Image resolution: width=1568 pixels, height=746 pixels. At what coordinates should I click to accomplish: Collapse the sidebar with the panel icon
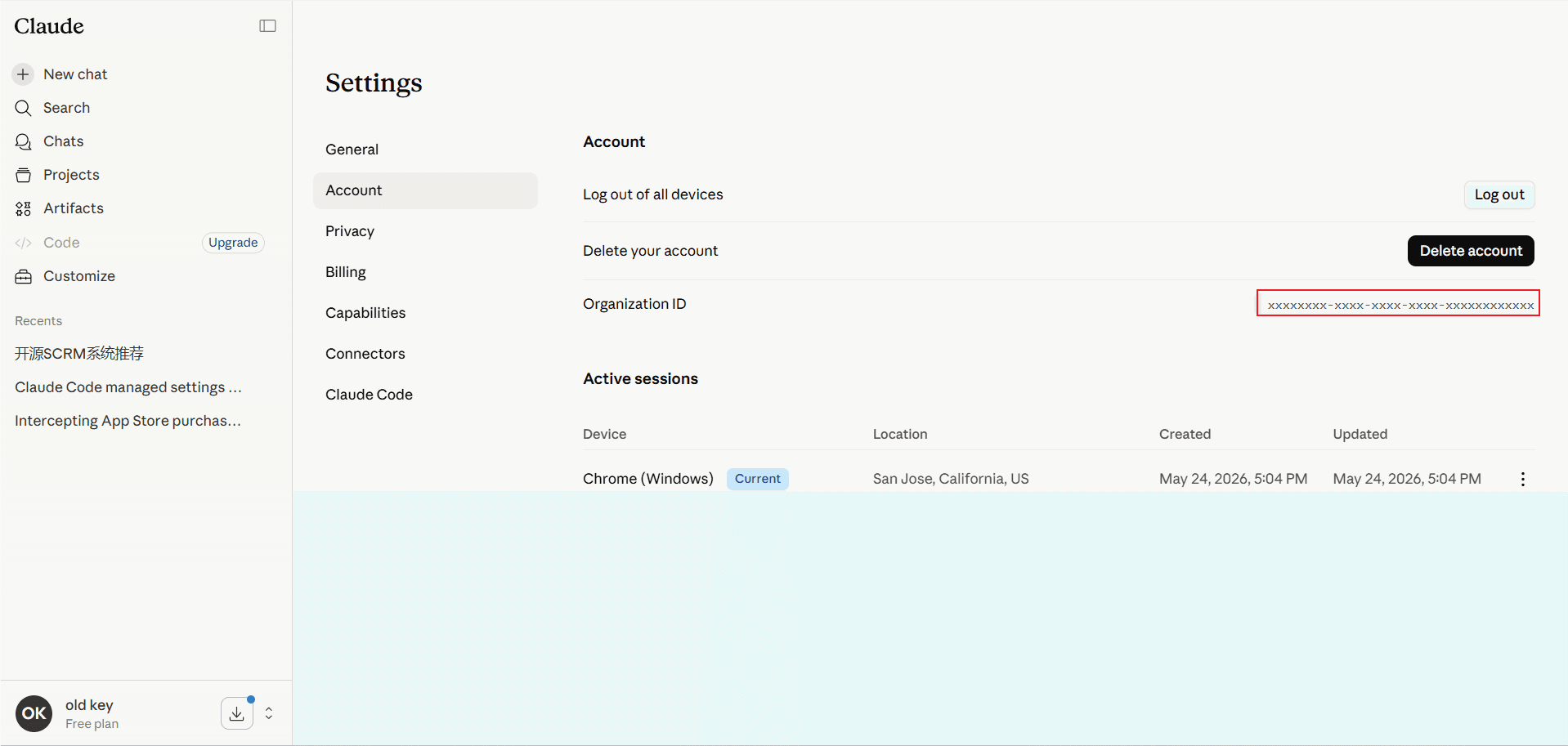pyautogui.click(x=267, y=26)
